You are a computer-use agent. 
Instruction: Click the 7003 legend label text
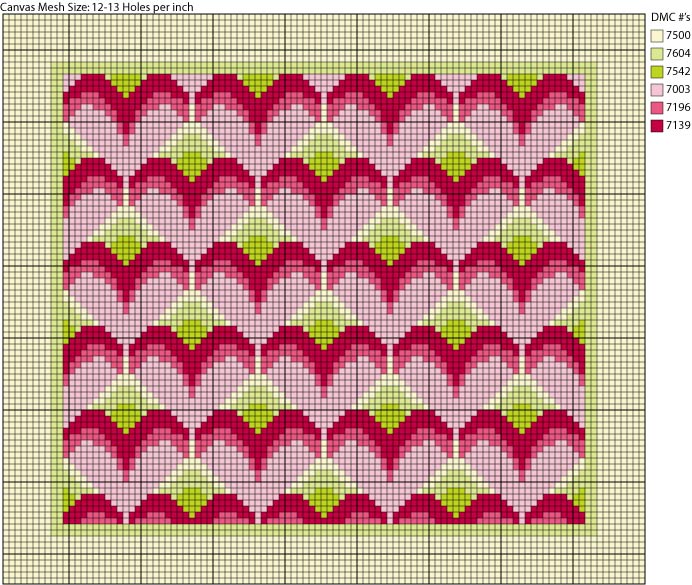[x=677, y=90]
